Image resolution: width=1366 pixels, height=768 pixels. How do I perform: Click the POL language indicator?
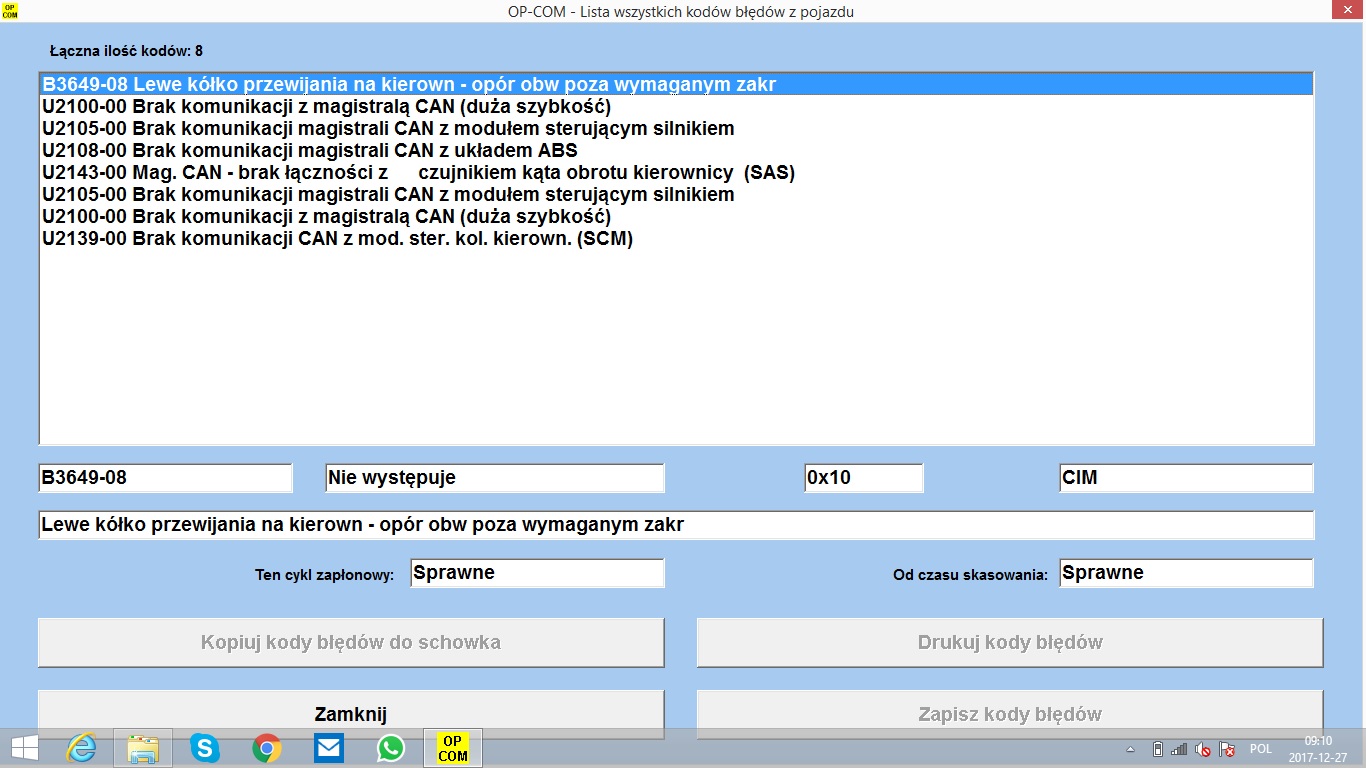pos(1260,749)
